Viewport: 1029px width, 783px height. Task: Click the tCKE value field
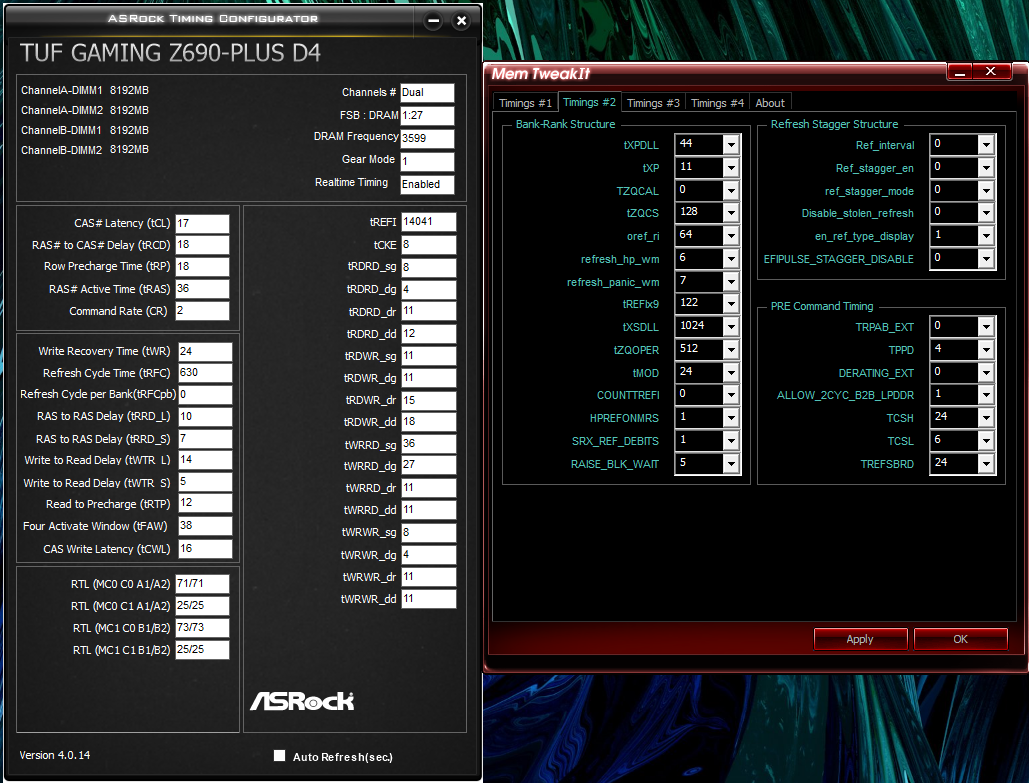tap(429, 245)
